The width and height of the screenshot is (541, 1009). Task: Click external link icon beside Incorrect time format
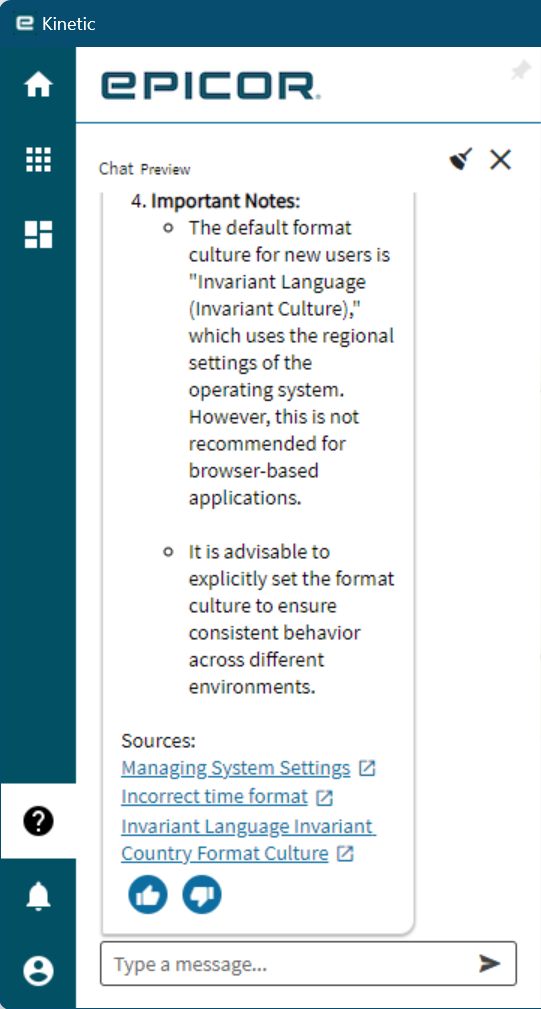(x=324, y=798)
